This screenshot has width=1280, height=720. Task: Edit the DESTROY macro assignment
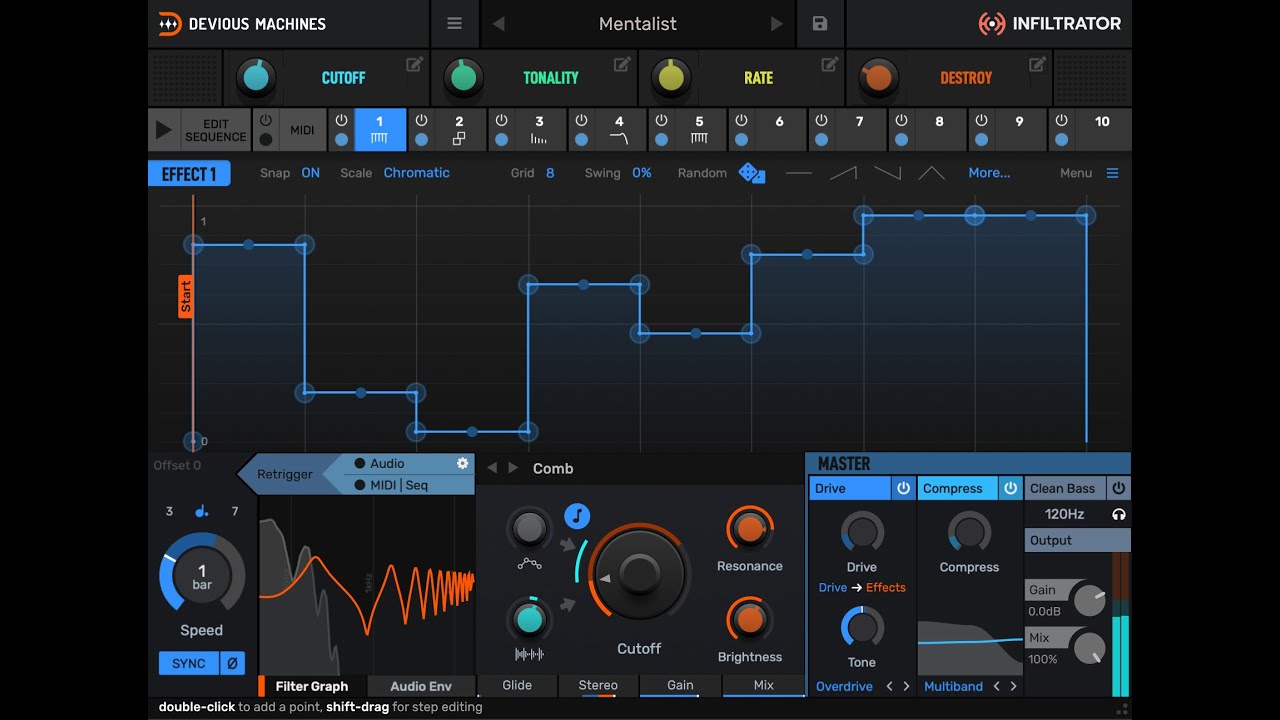point(1038,64)
